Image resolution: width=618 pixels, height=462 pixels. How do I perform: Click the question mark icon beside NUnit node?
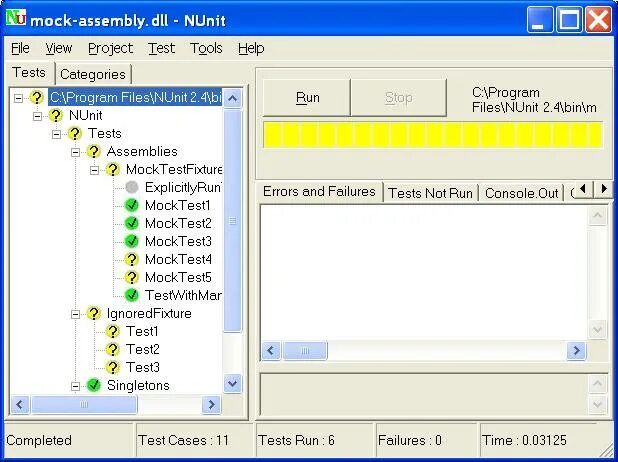click(x=56, y=116)
